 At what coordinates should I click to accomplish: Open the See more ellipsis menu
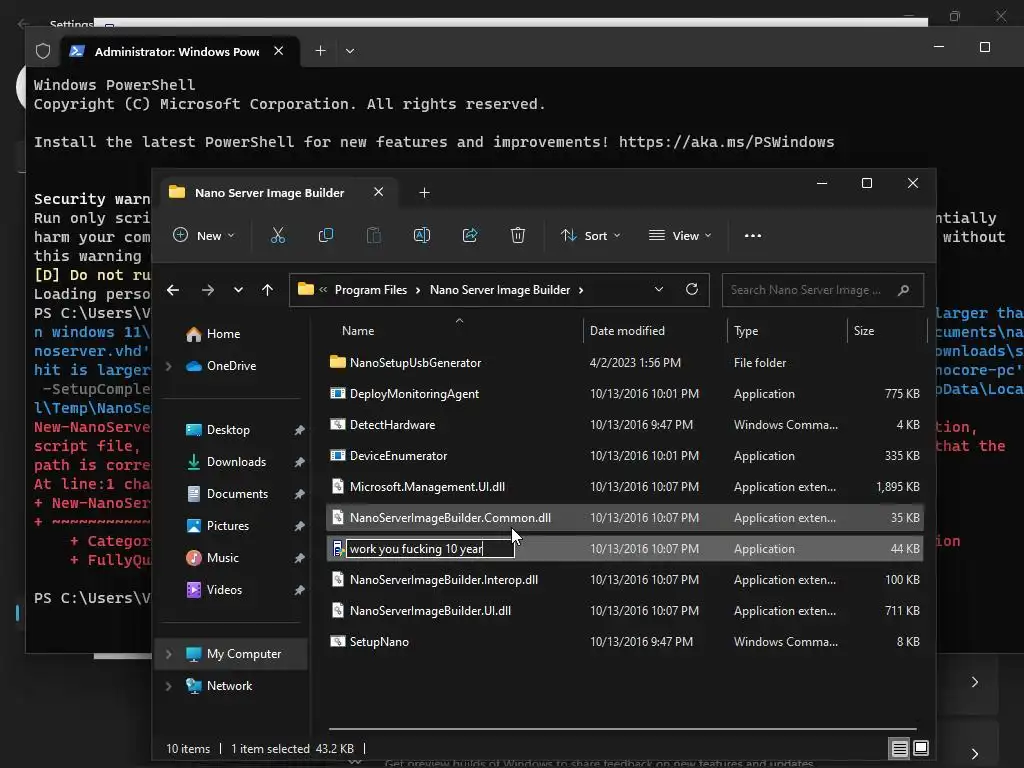tap(753, 236)
